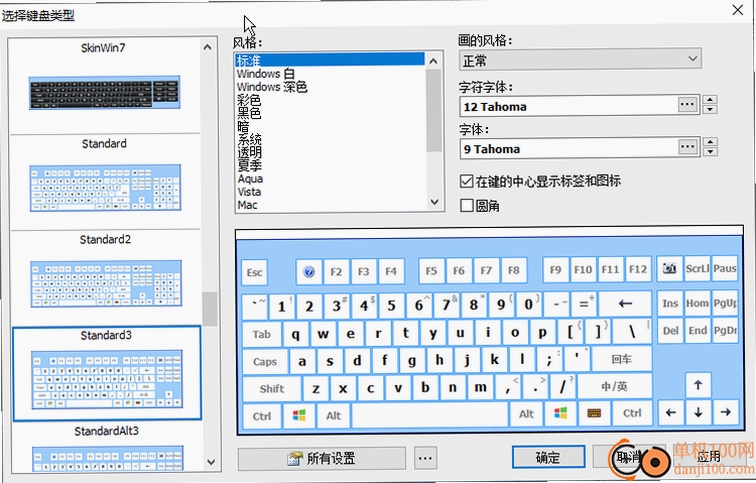The width and height of the screenshot is (756, 483).
Task: Click the right Windows logo key
Action: tap(560, 413)
